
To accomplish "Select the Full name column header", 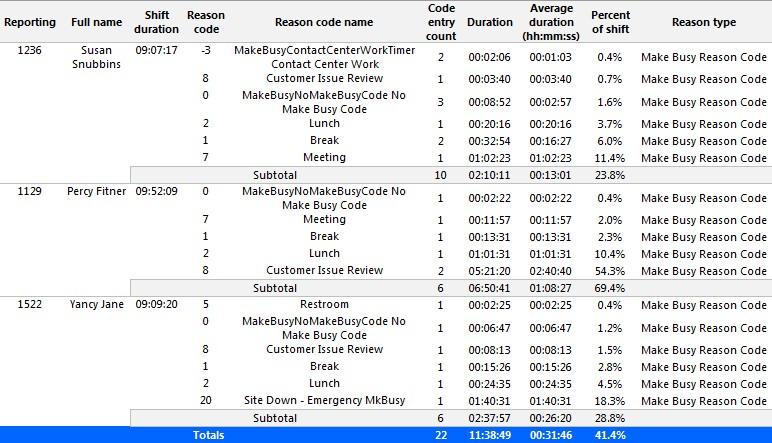I will (96, 22).
